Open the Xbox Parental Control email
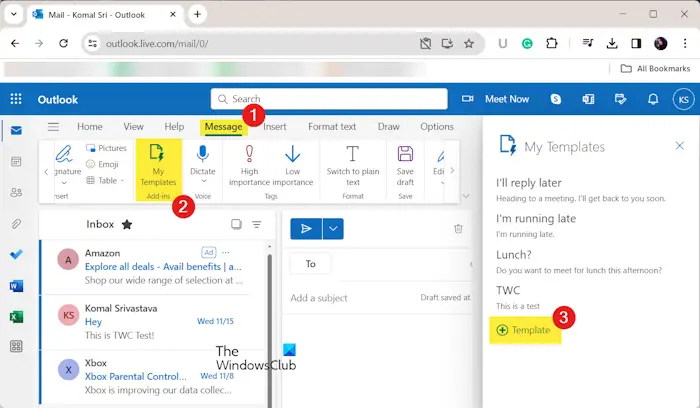The image size is (700, 408). (152, 377)
